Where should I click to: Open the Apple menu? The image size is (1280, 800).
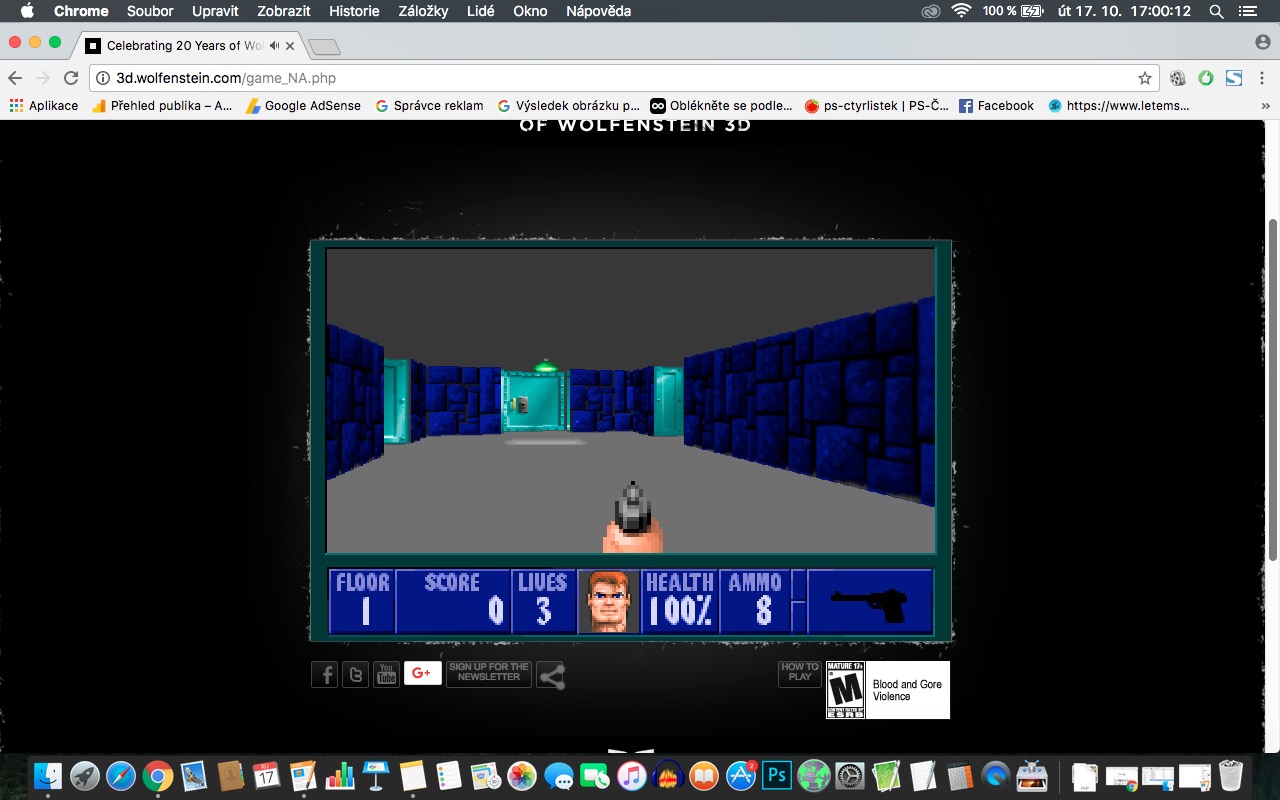[x=27, y=11]
